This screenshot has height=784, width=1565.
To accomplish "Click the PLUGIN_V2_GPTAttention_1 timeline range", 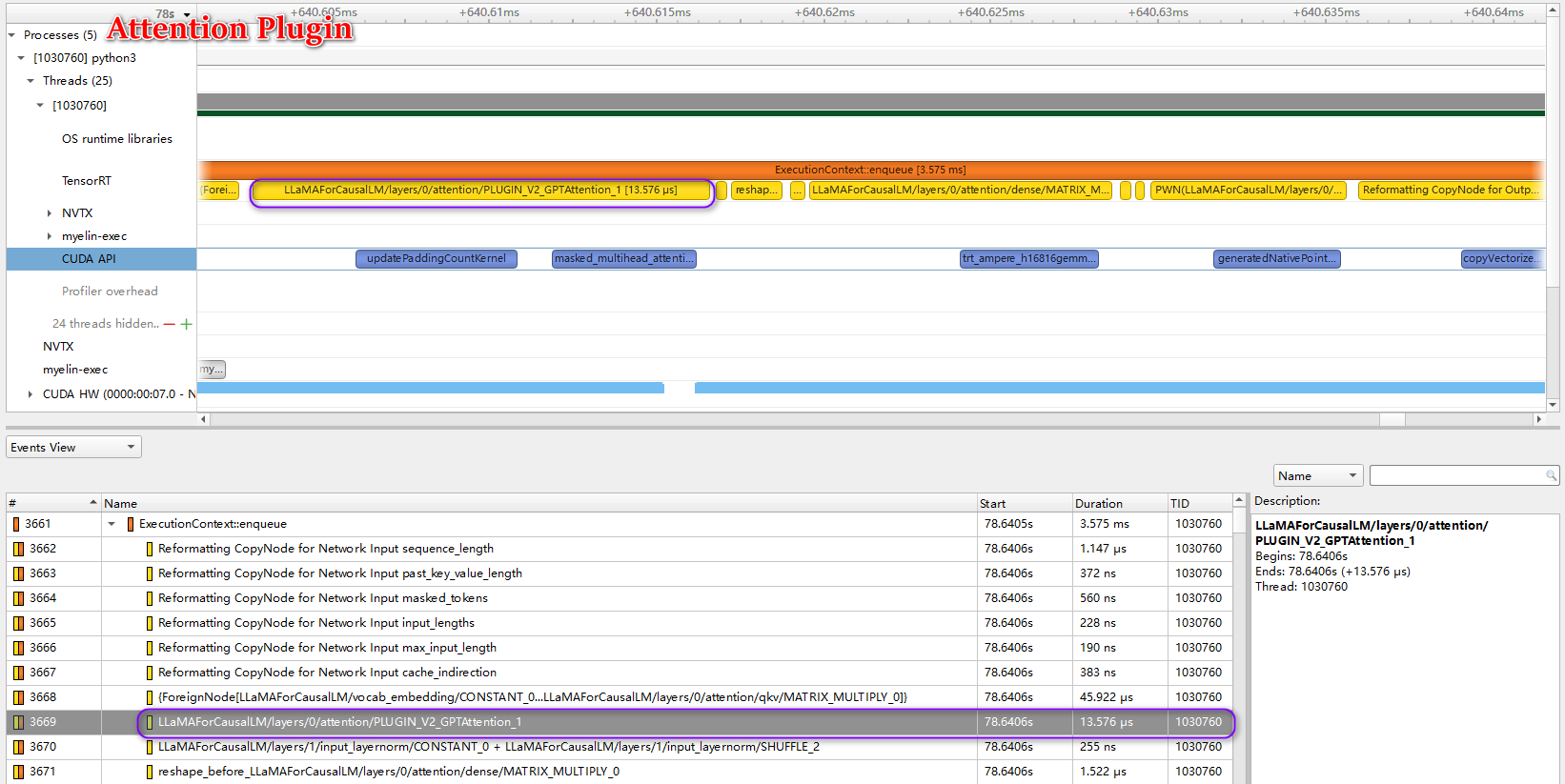I will [482, 191].
